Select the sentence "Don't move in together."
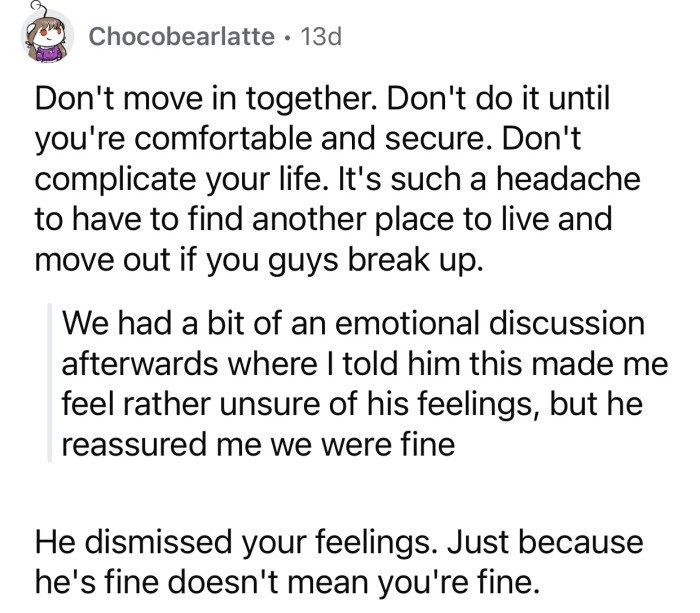 tap(208, 99)
